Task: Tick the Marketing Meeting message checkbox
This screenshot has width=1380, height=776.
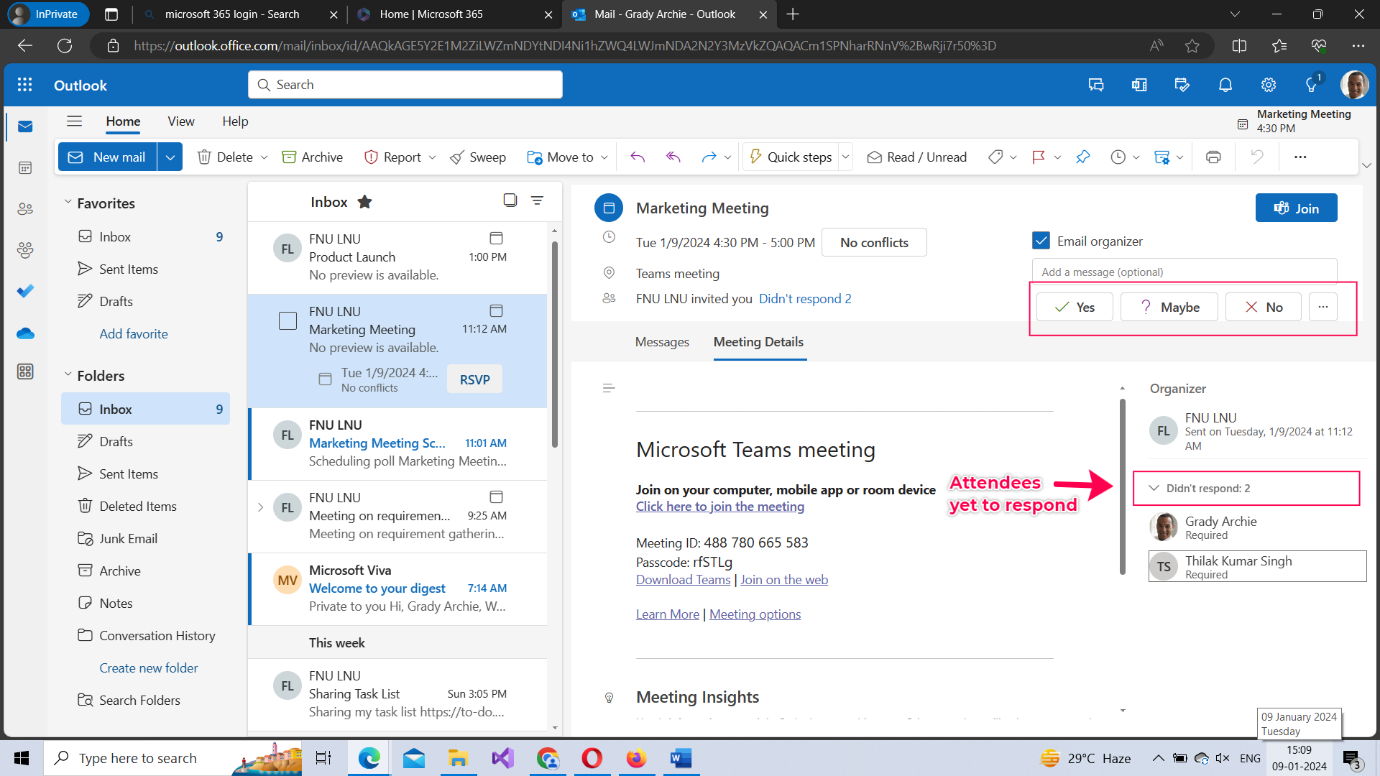Action: (x=288, y=321)
